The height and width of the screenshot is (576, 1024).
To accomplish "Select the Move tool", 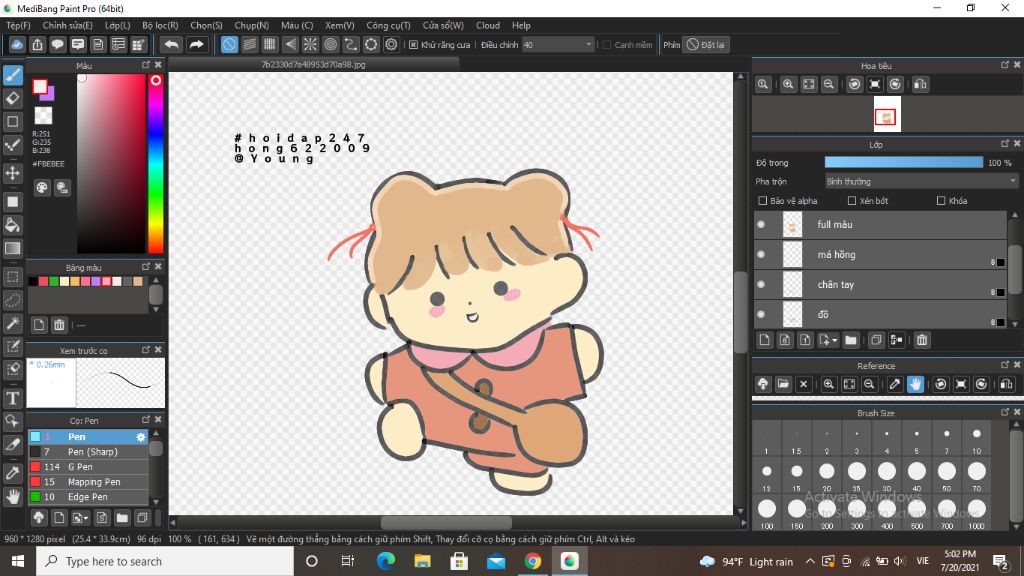I will [x=13, y=173].
